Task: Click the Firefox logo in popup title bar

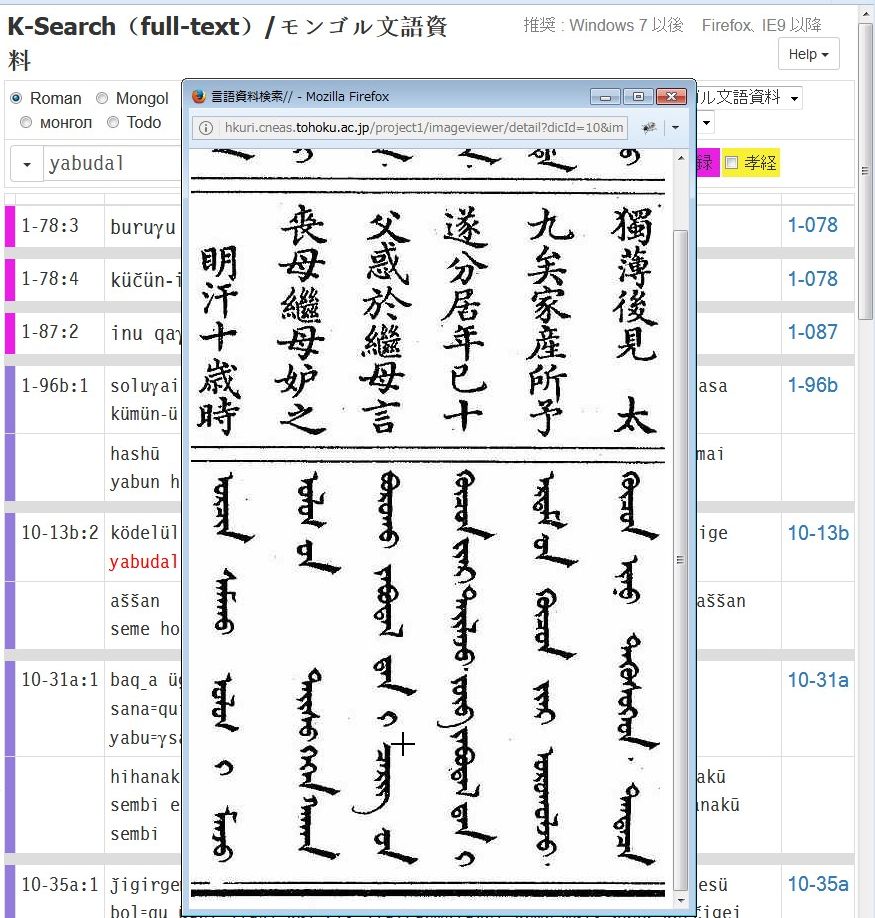Action: 198,97
